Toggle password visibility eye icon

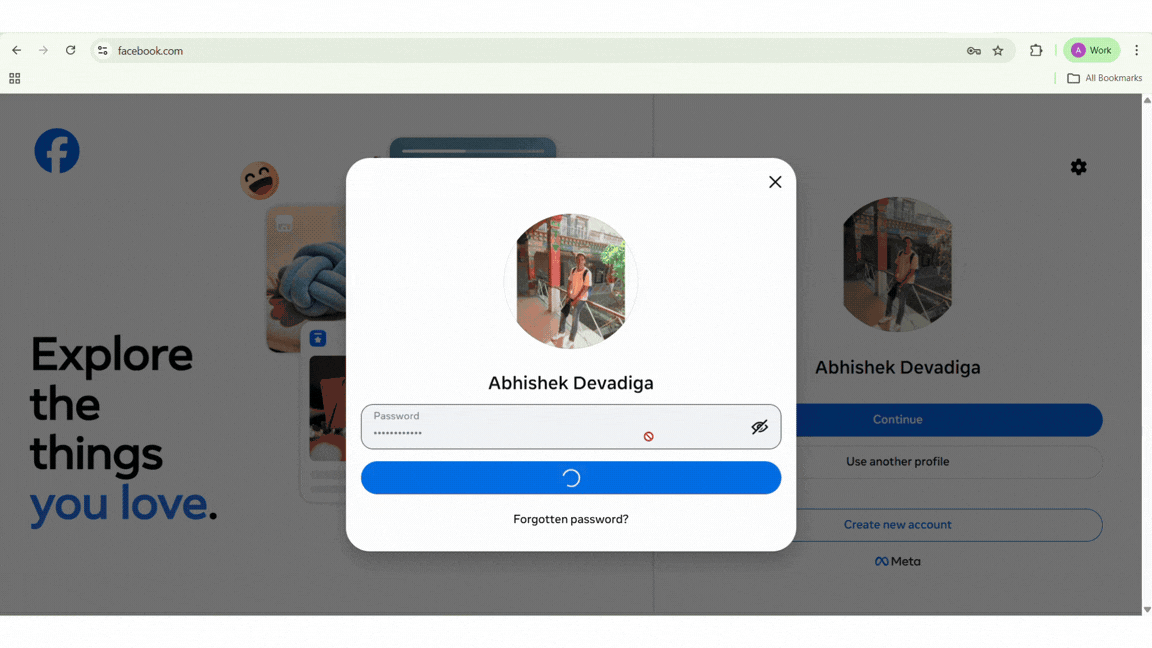pos(759,427)
